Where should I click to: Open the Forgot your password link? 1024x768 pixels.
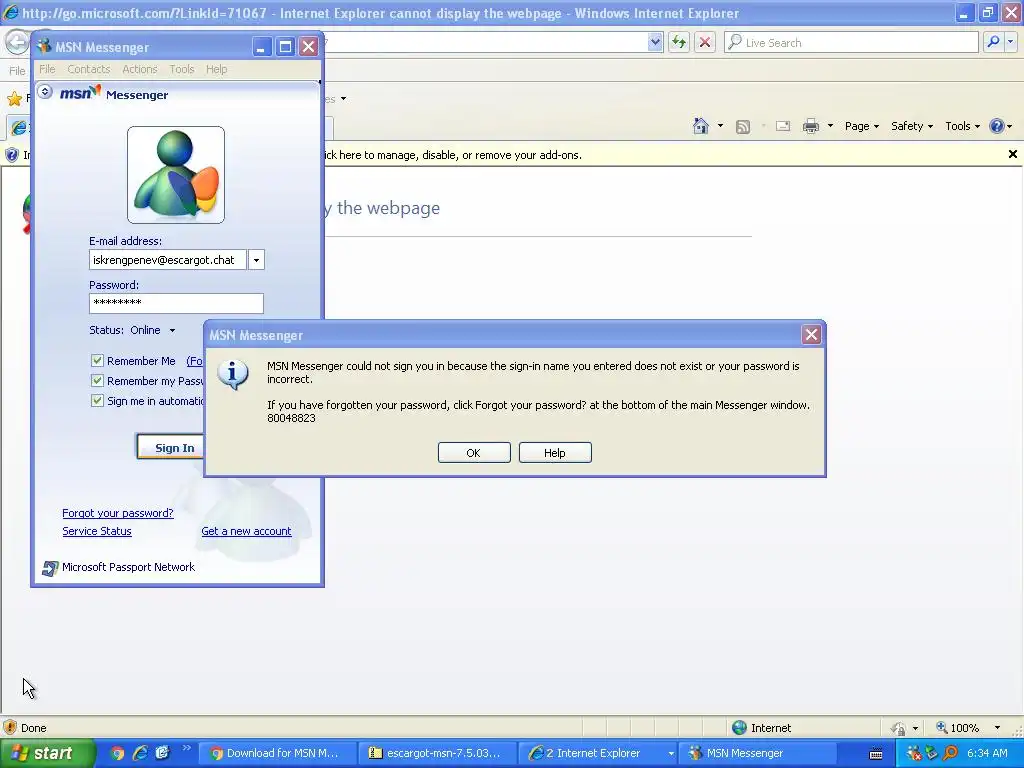point(118,513)
